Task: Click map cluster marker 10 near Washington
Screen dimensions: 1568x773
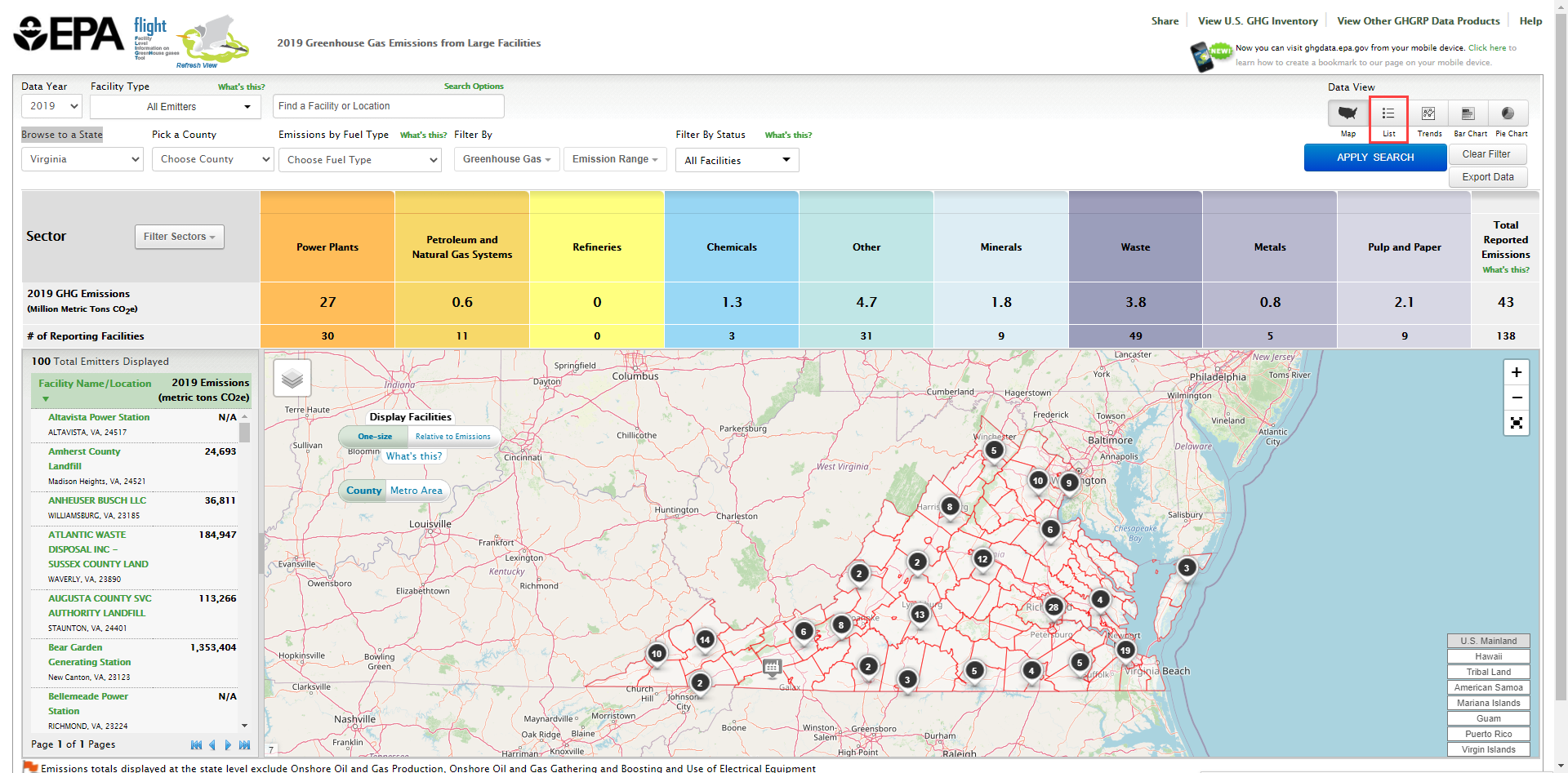Action: click(1038, 480)
